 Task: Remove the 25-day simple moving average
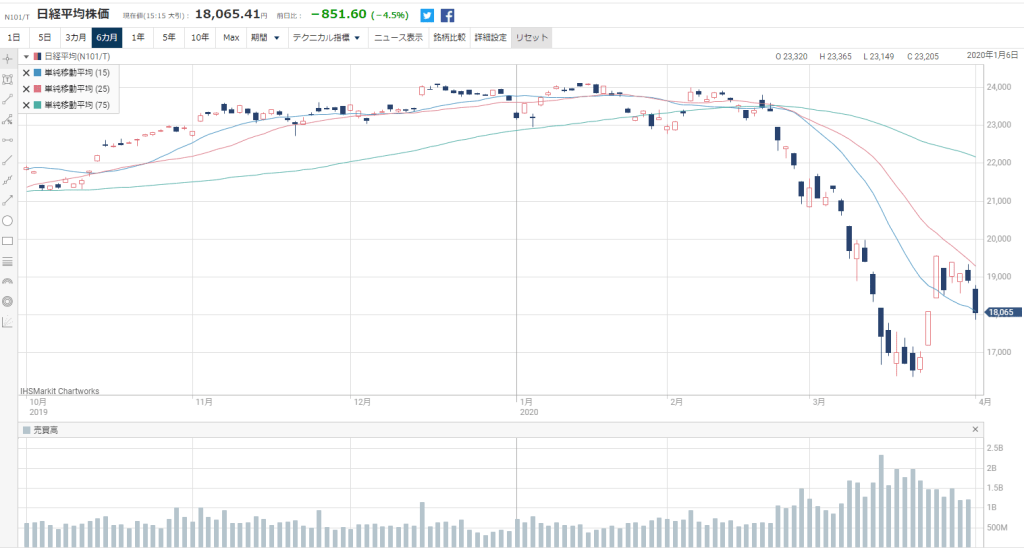(27, 89)
